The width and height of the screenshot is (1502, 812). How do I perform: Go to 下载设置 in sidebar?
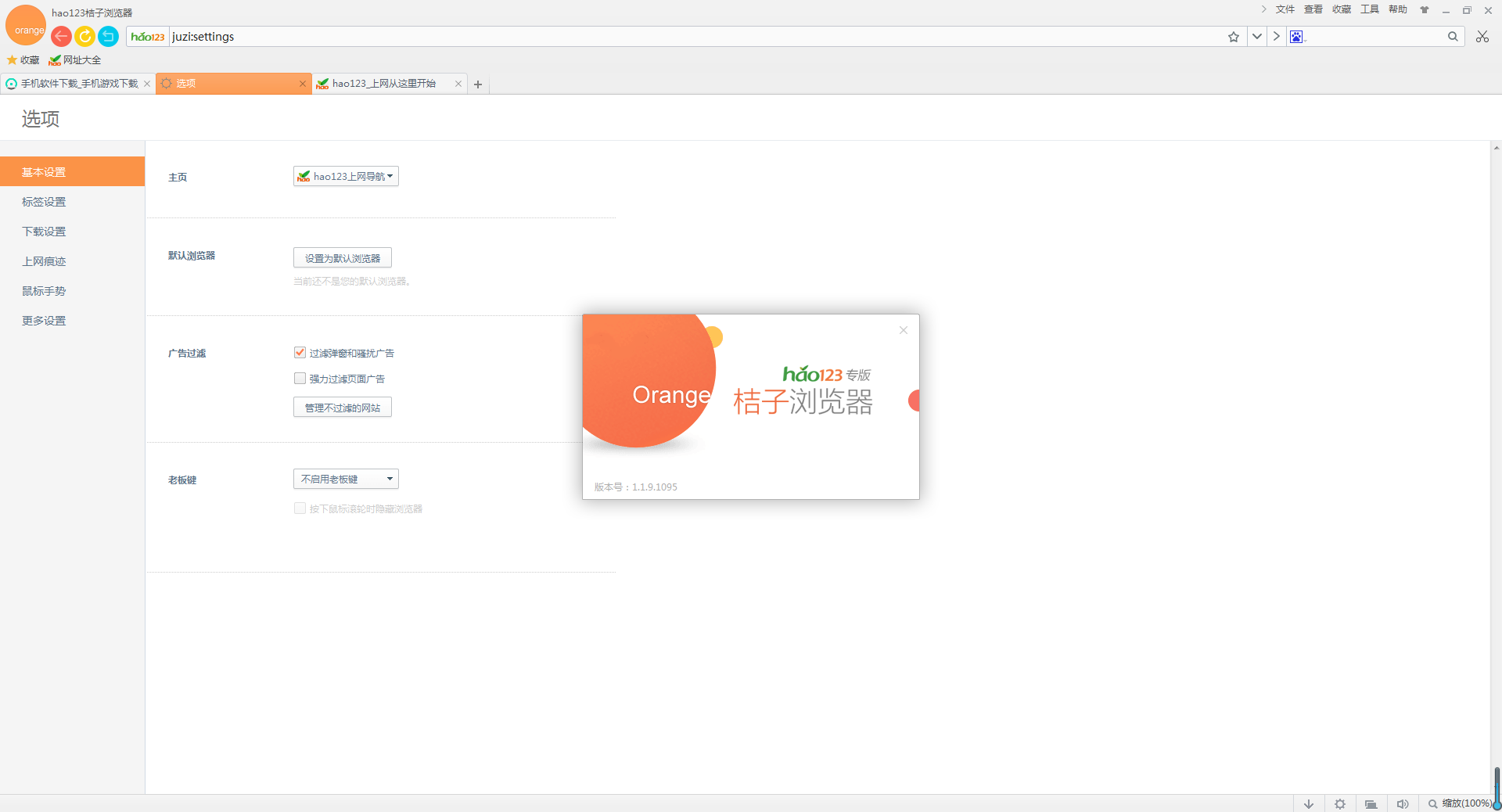[72, 231]
